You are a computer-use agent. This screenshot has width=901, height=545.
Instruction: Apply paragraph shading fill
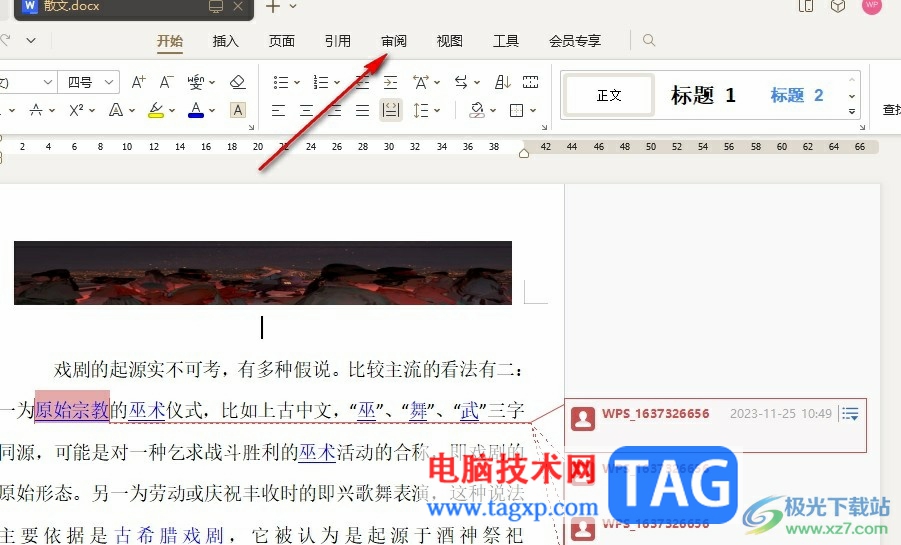tap(477, 110)
